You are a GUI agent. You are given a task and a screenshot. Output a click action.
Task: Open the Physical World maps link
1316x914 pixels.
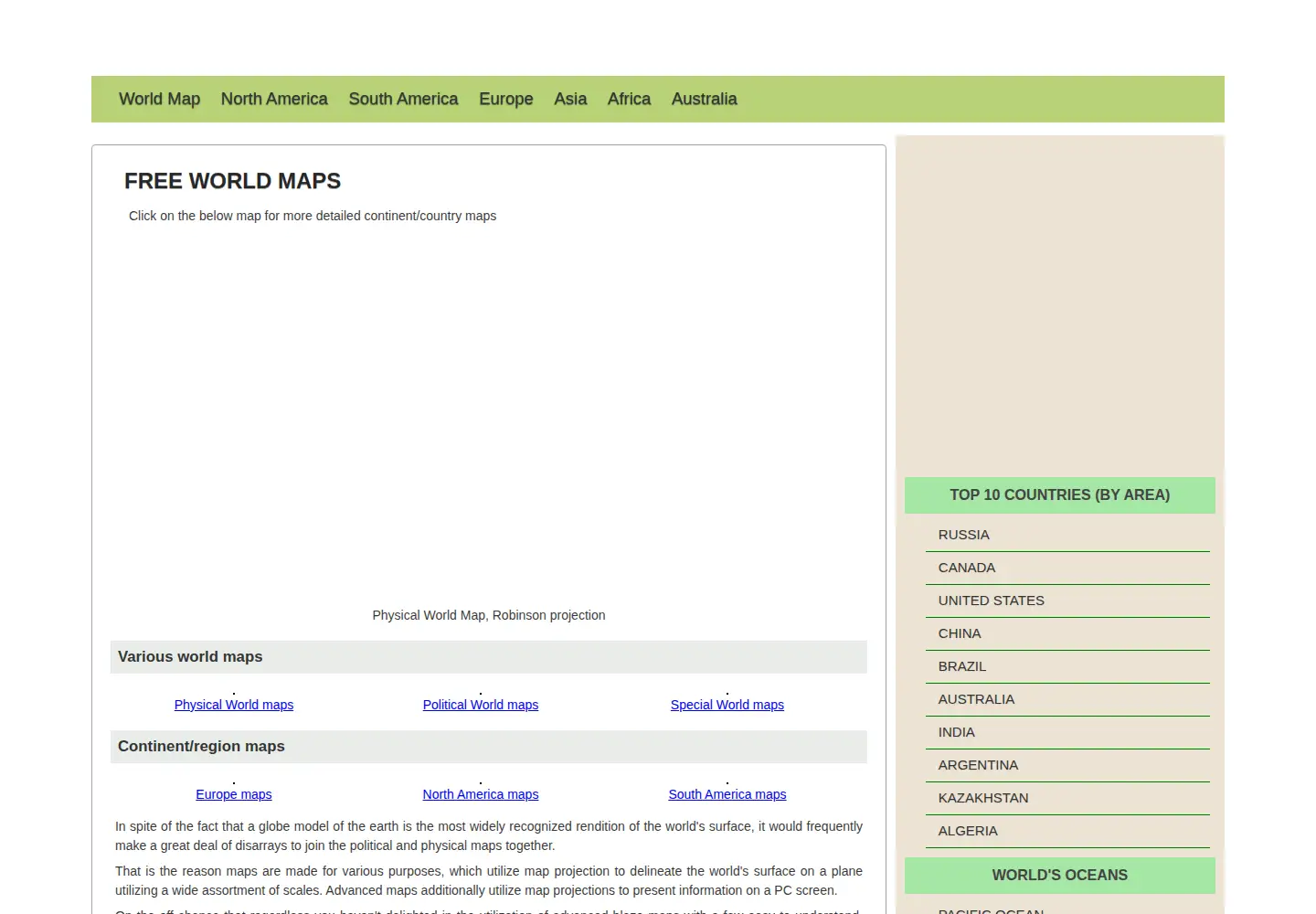pyautogui.click(x=234, y=705)
